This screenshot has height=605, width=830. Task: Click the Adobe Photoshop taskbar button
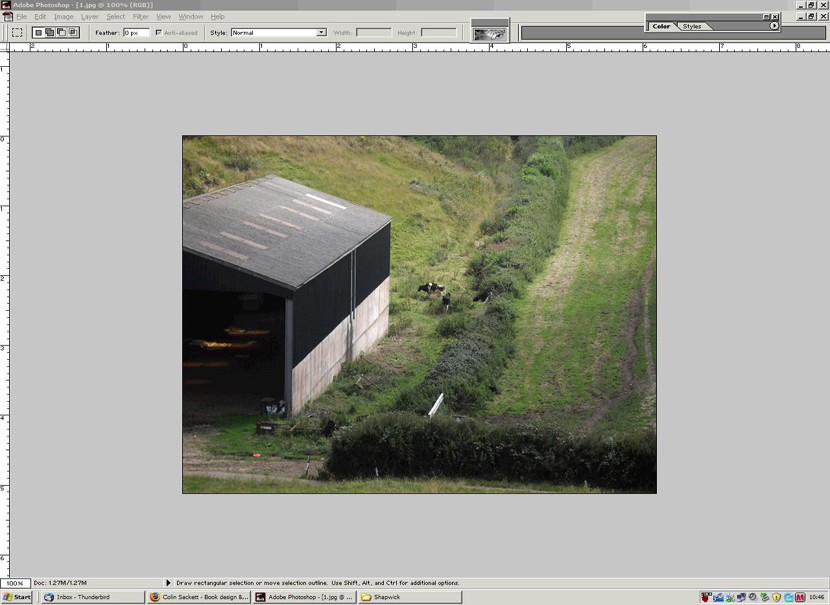coord(304,597)
